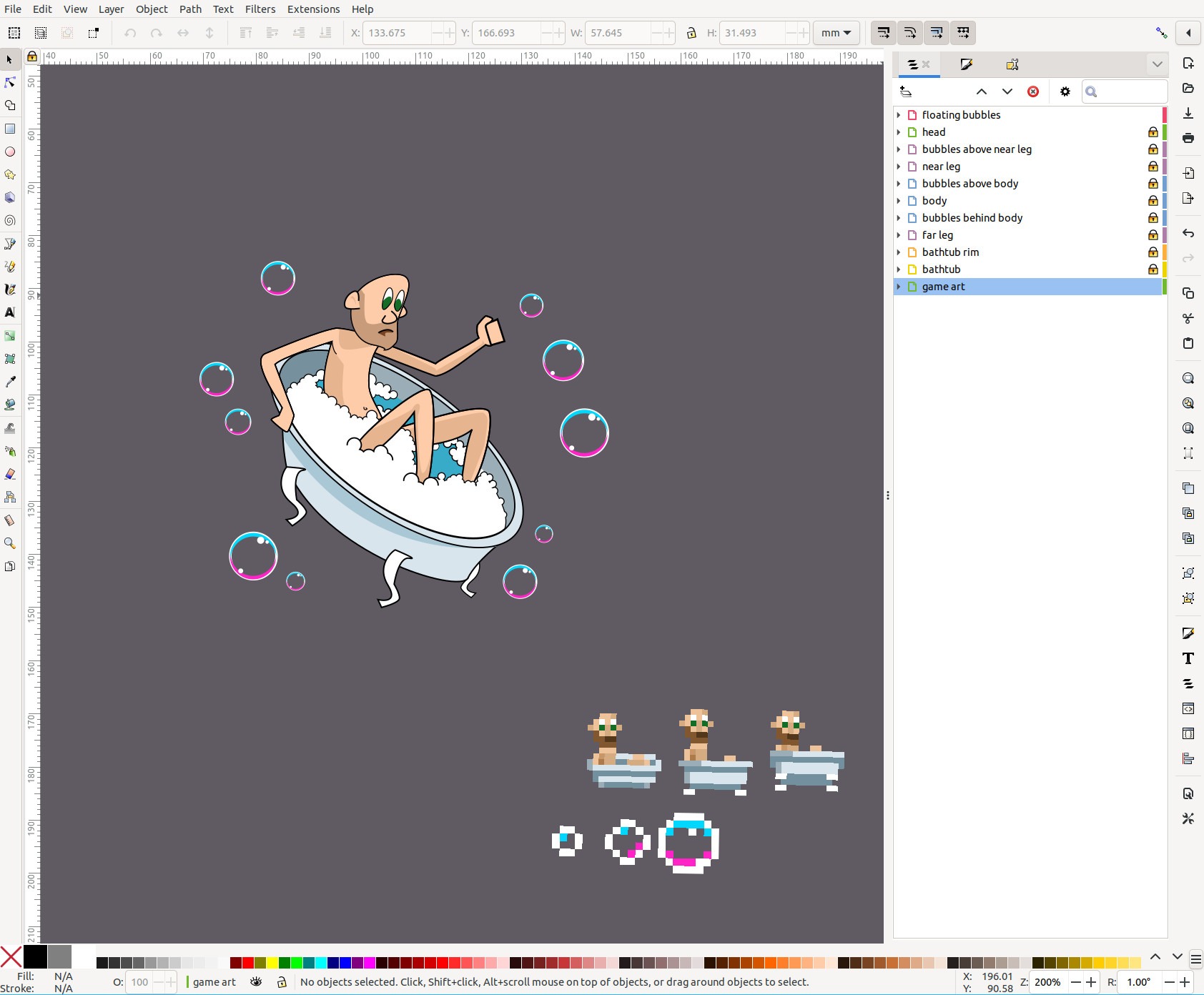Open the mm units dropdown
The height and width of the screenshot is (995, 1204).
(x=836, y=33)
